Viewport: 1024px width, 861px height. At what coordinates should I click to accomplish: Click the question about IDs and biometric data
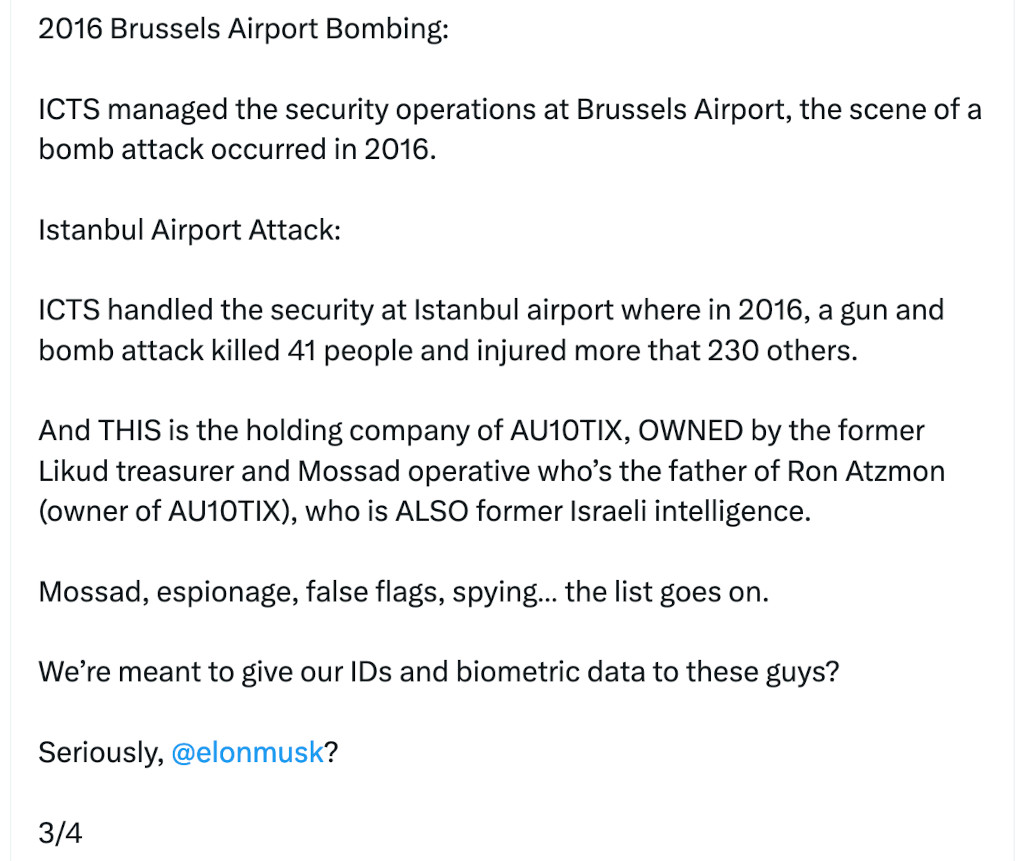(439, 672)
